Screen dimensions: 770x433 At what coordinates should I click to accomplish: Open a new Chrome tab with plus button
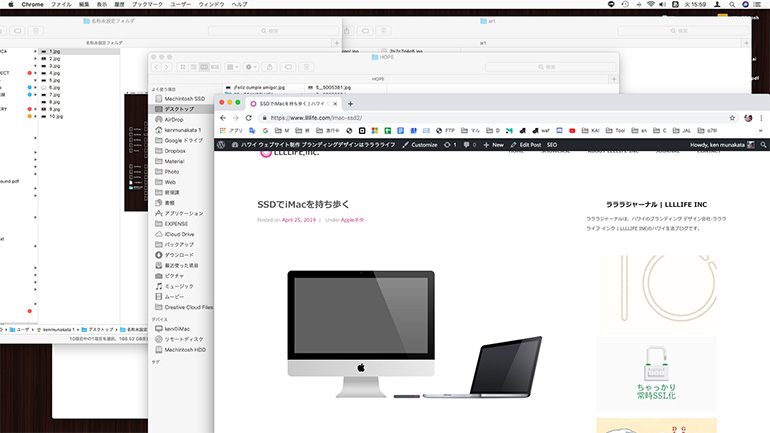(x=350, y=103)
